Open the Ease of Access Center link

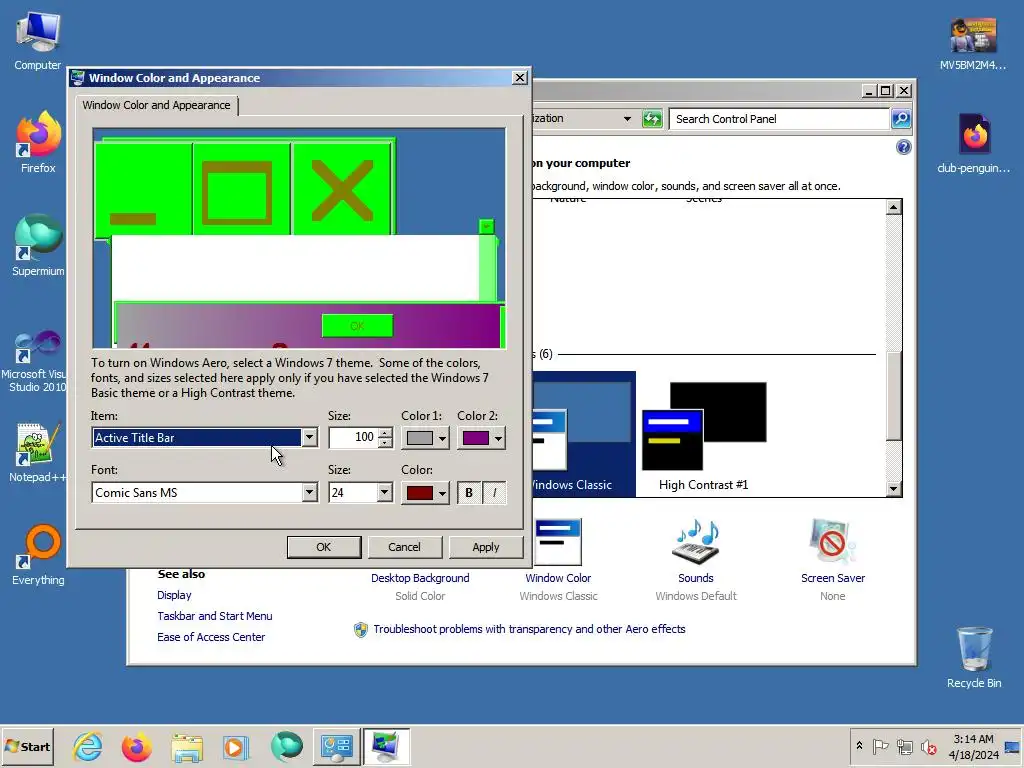coord(211,637)
